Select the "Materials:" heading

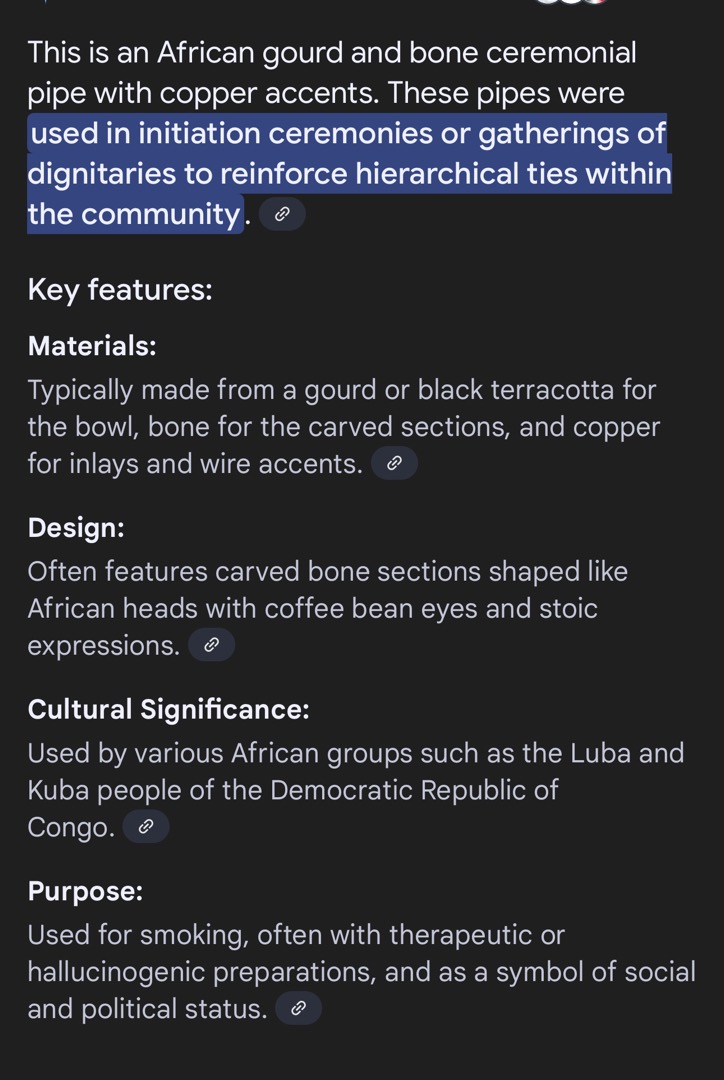pyautogui.click(x=92, y=346)
